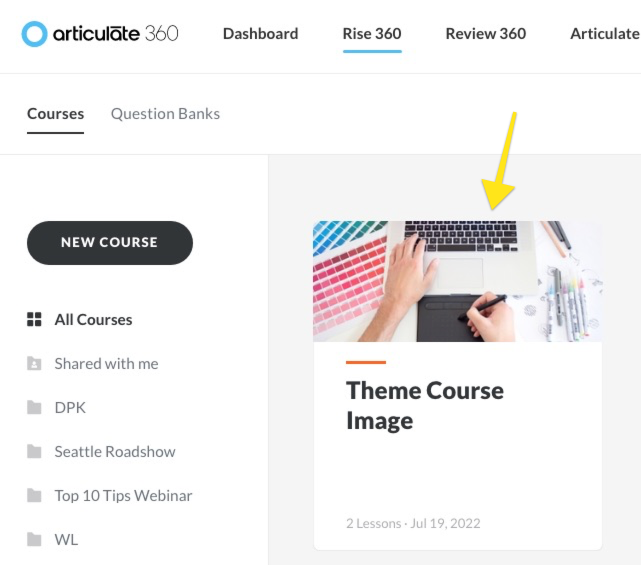Open the Dashboard menu item
The height and width of the screenshot is (565, 641).
(260, 34)
